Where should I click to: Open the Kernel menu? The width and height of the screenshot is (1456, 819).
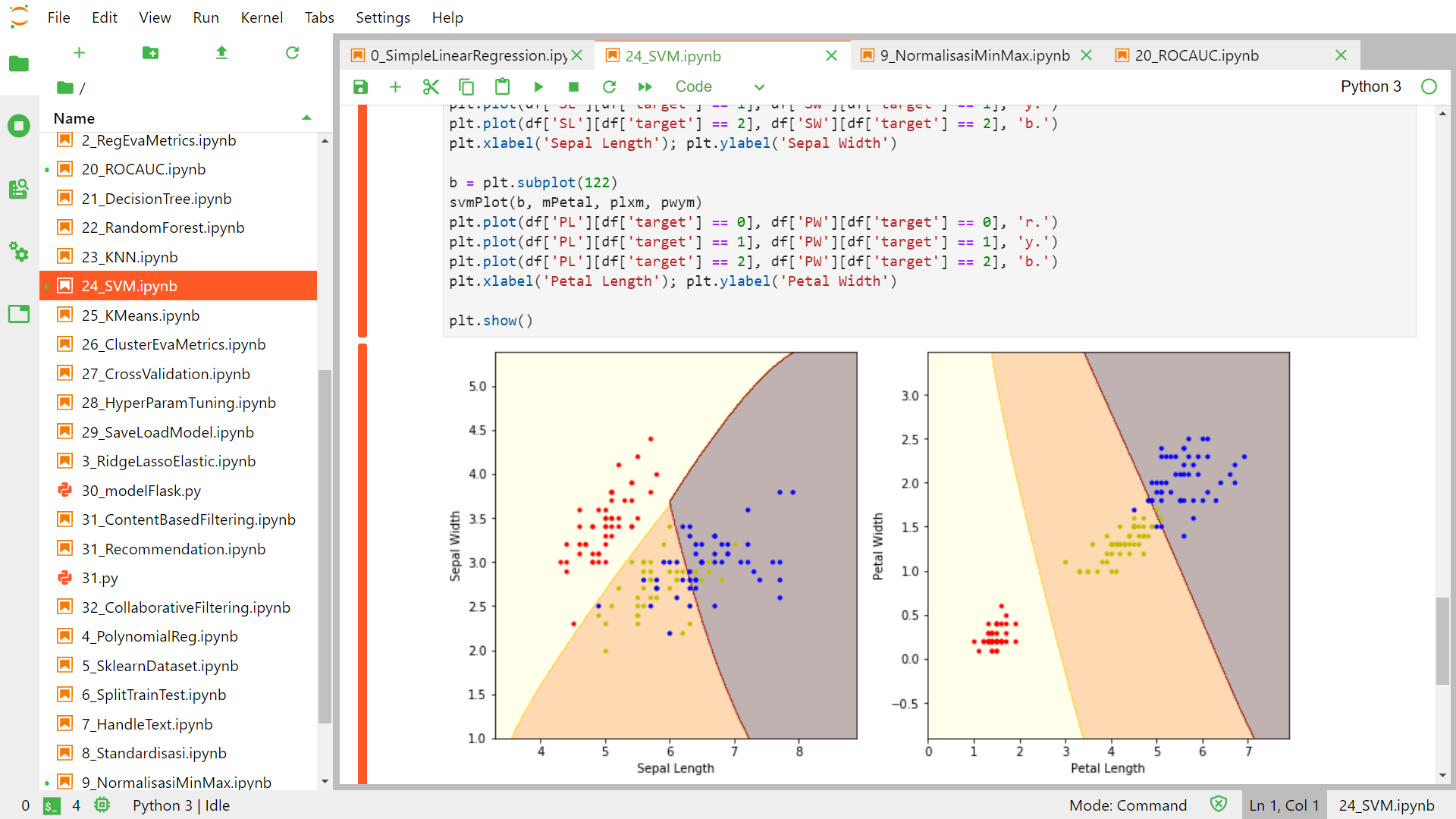(x=261, y=17)
